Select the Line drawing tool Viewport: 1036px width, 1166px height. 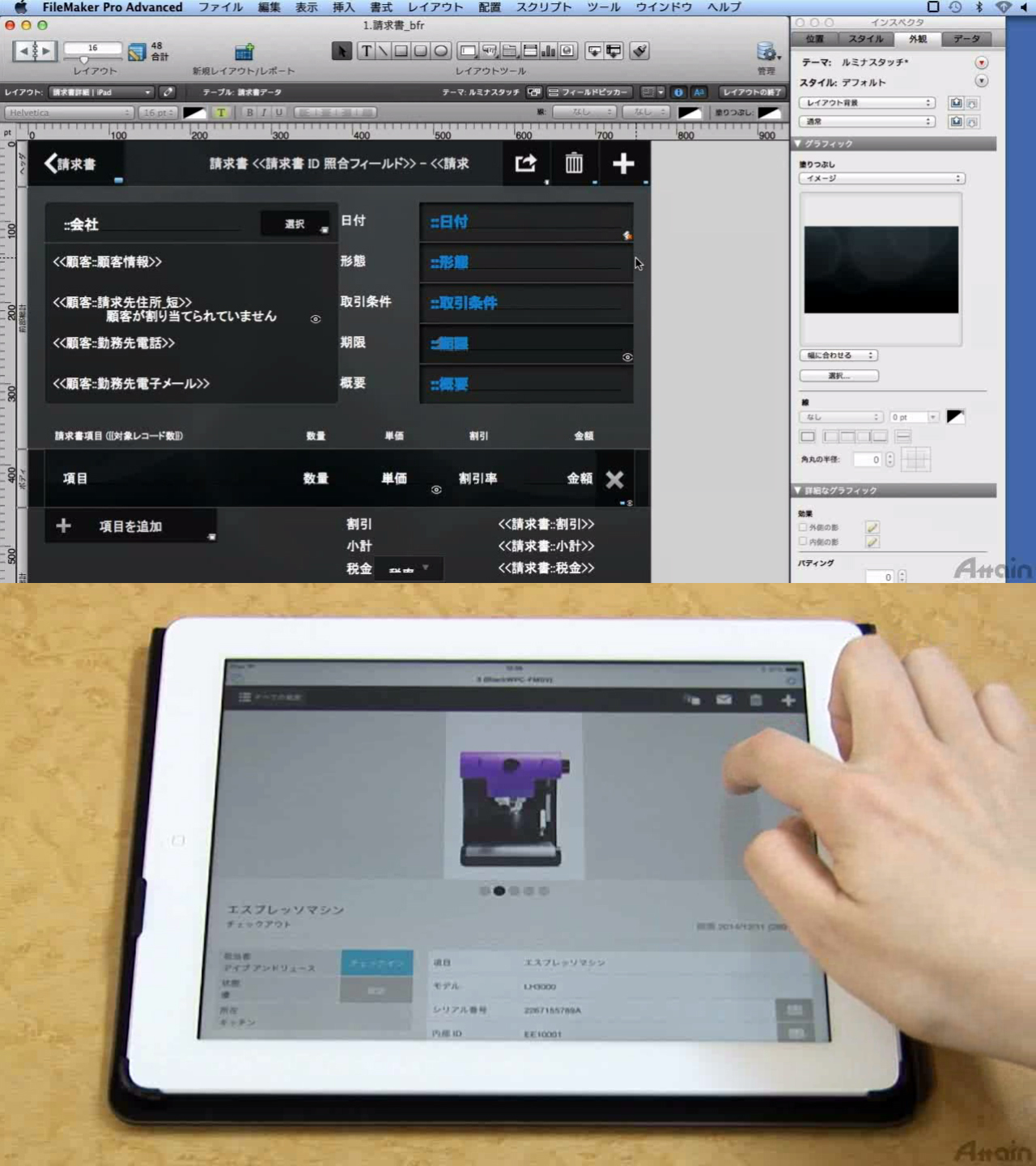(x=383, y=51)
